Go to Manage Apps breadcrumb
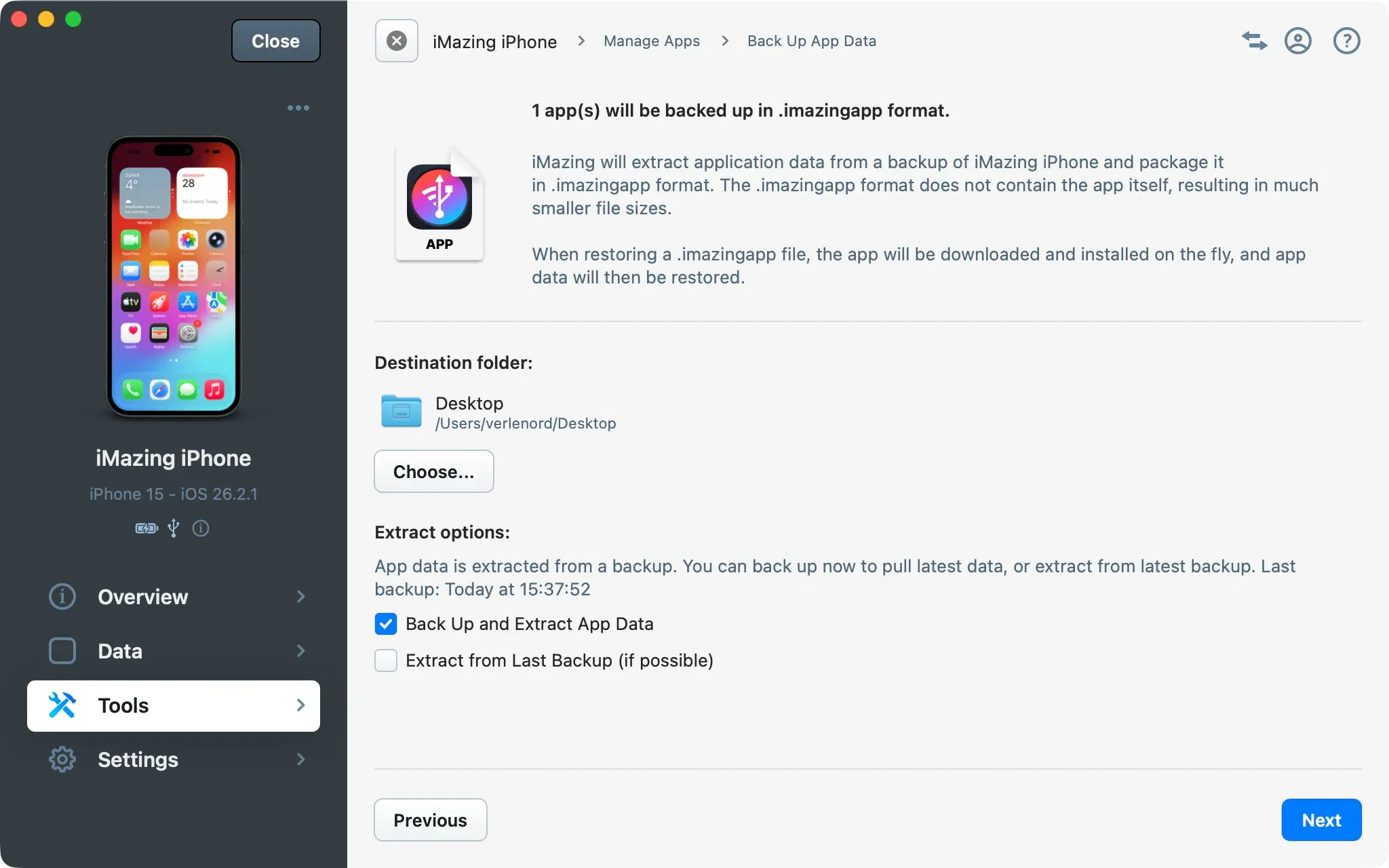The width and height of the screenshot is (1389, 868). click(651, 41)
